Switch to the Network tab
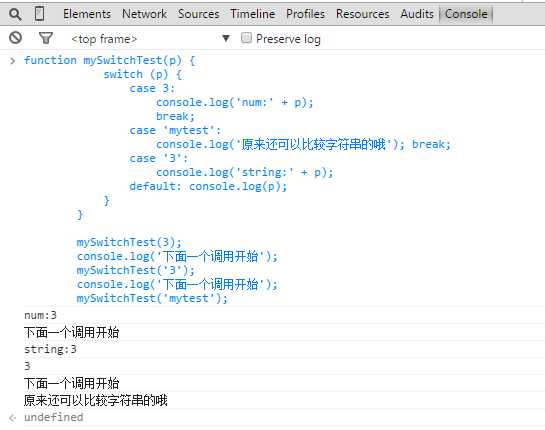 click(144, 14)
